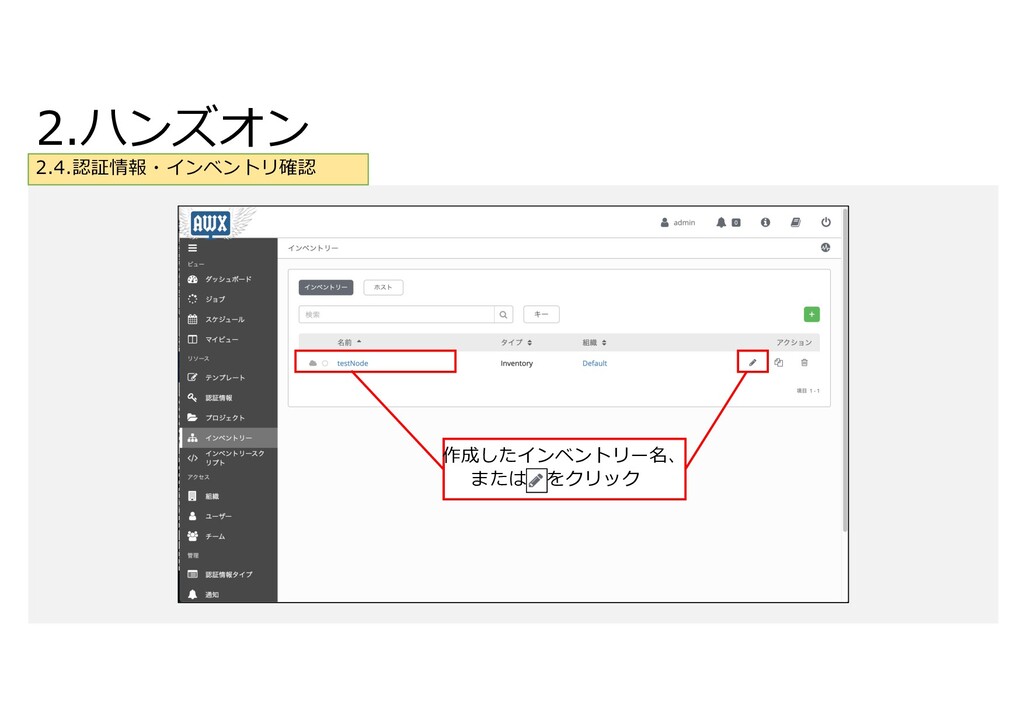The height and width of the screenshot is (724, 1024).
Task: Click the green add inventory button
Action: (812, 315)
